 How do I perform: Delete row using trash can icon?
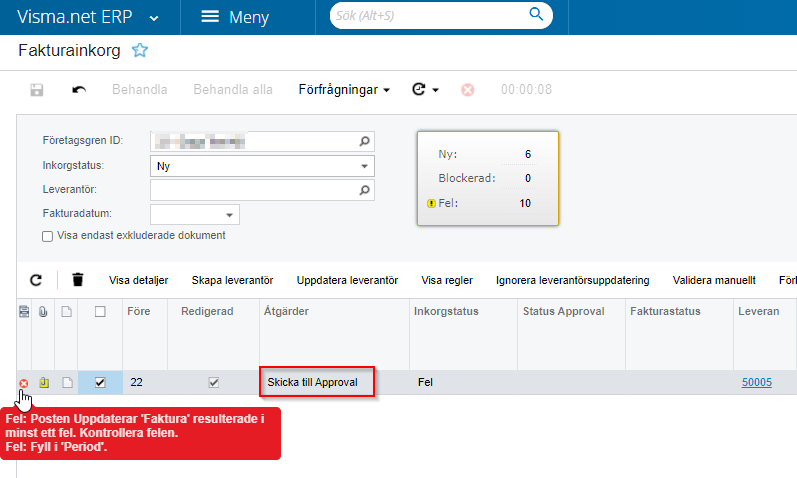tap(77, 280)
